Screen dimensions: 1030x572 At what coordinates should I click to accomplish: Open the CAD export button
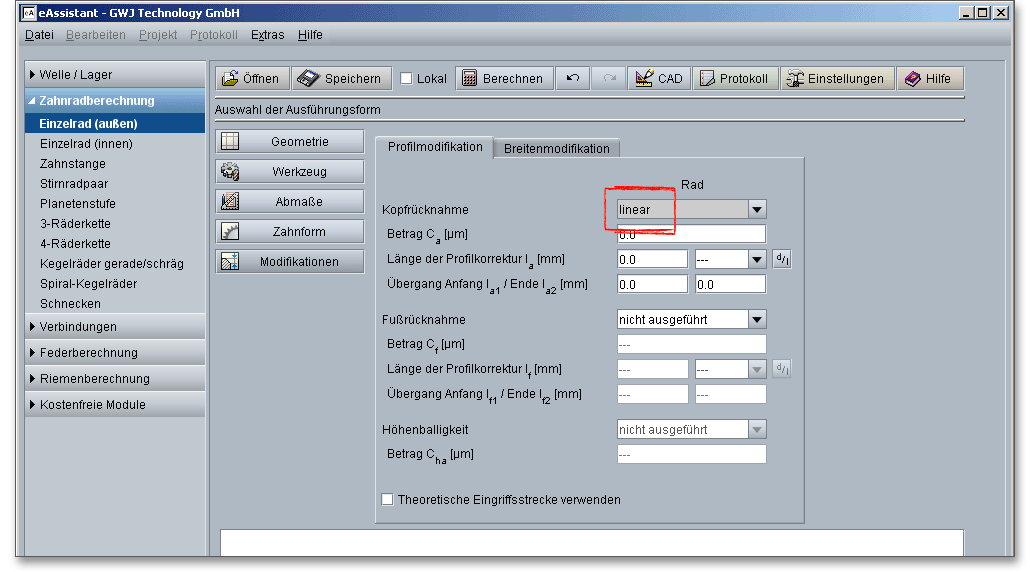pos(658,79)
